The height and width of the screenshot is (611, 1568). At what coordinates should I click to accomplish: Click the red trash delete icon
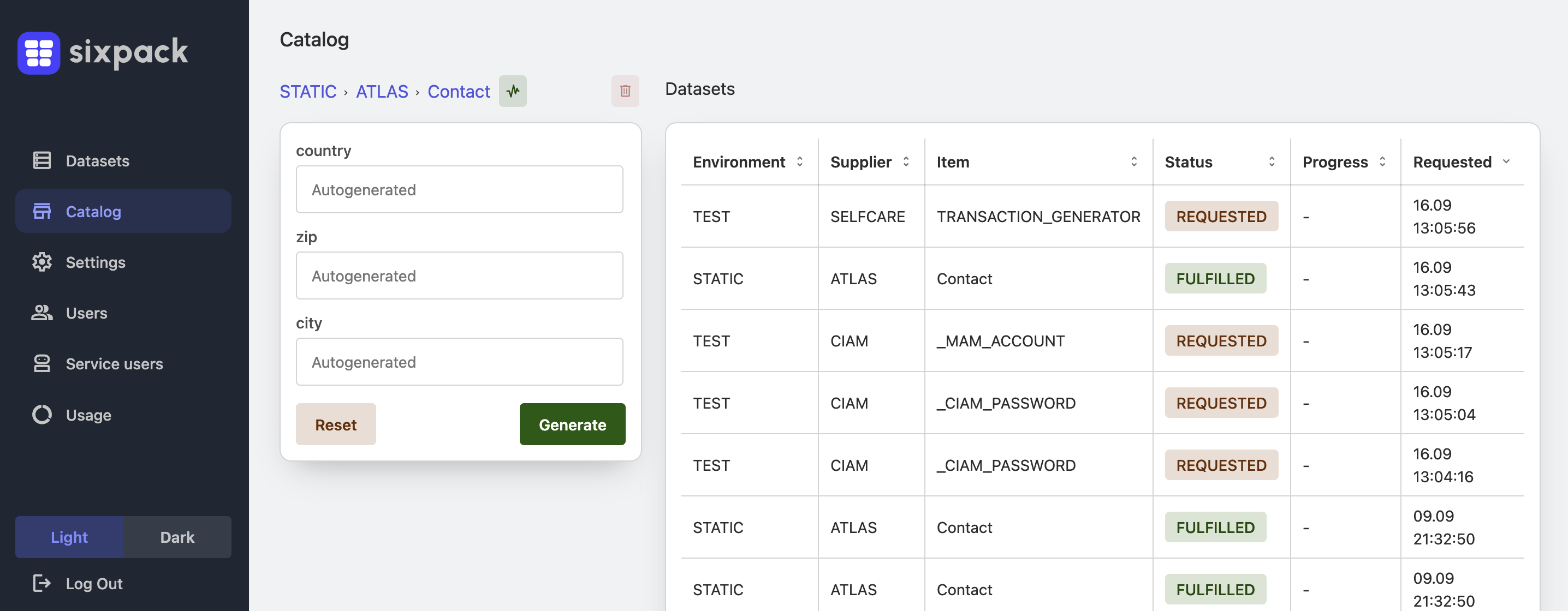pyautogui.click(x=625, y=91)
